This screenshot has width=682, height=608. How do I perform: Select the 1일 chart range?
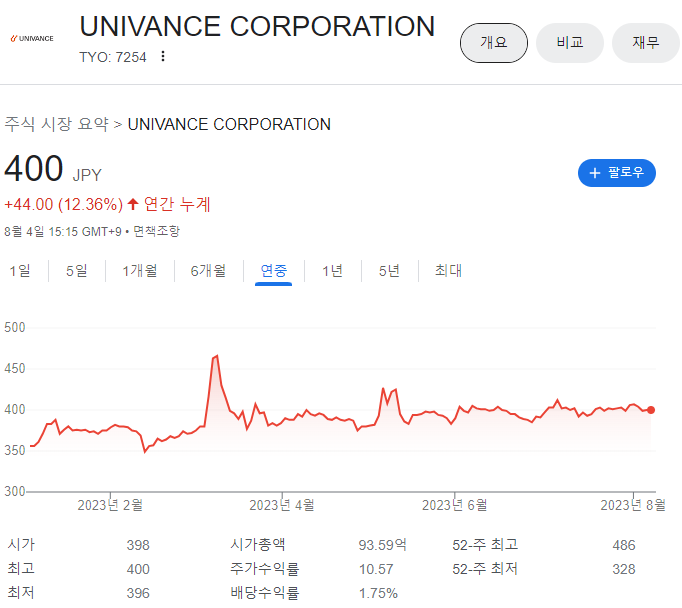pos(20,271)
